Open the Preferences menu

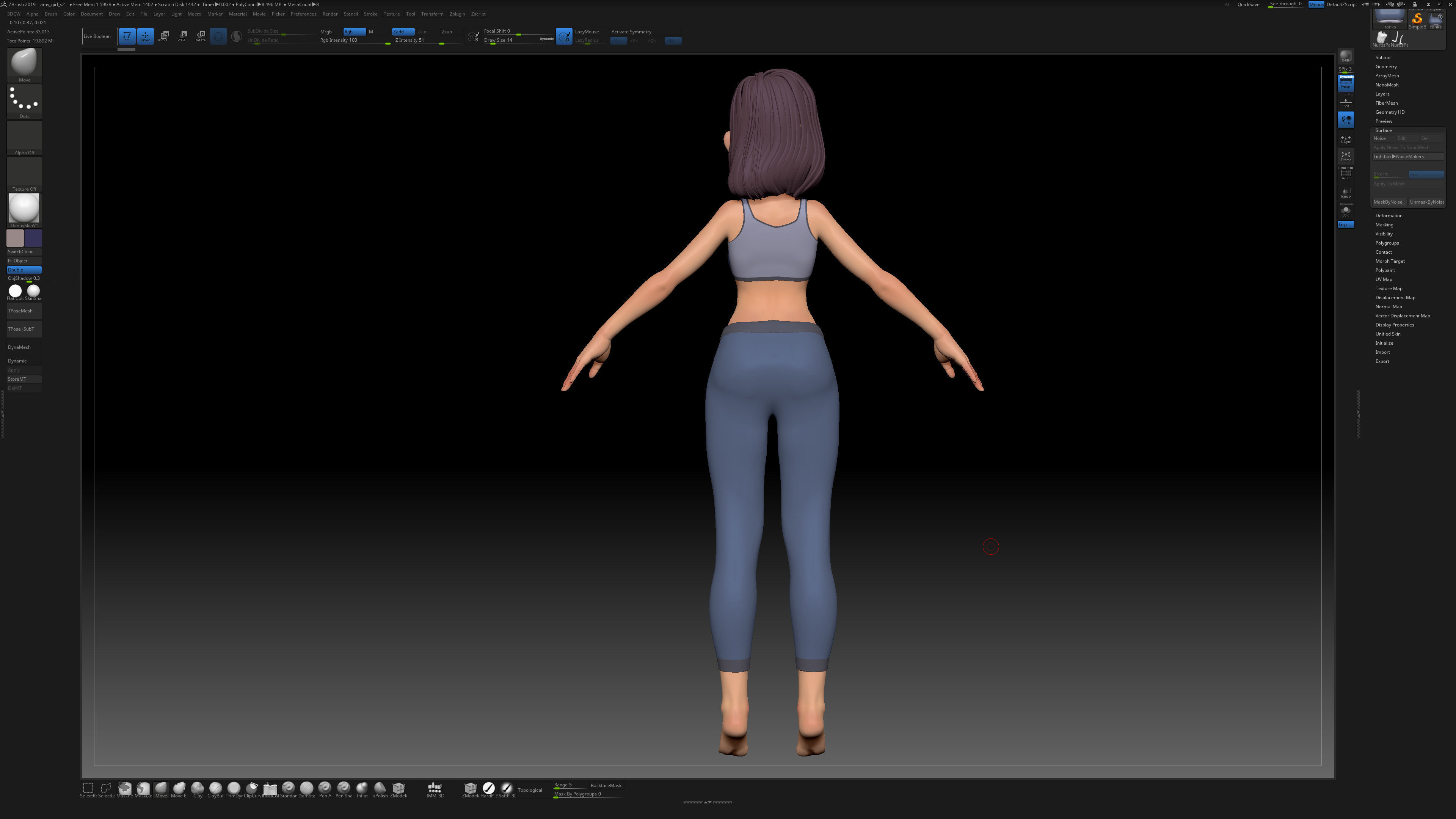303,14
